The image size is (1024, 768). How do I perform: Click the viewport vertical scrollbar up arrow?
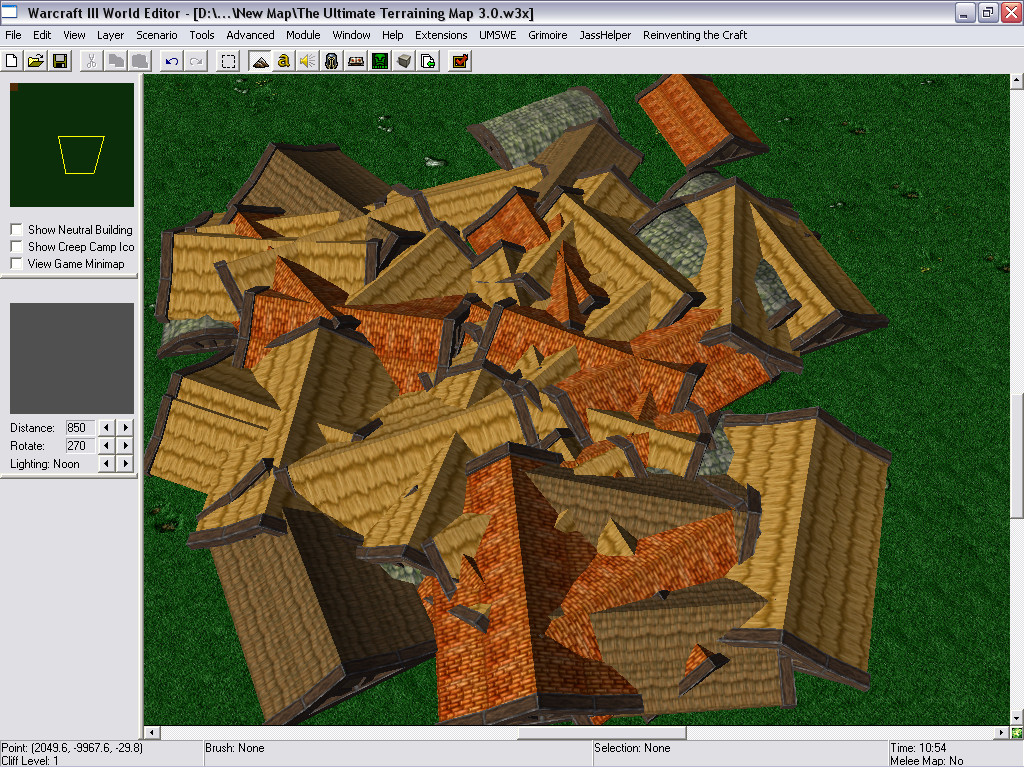(1017, 82)
